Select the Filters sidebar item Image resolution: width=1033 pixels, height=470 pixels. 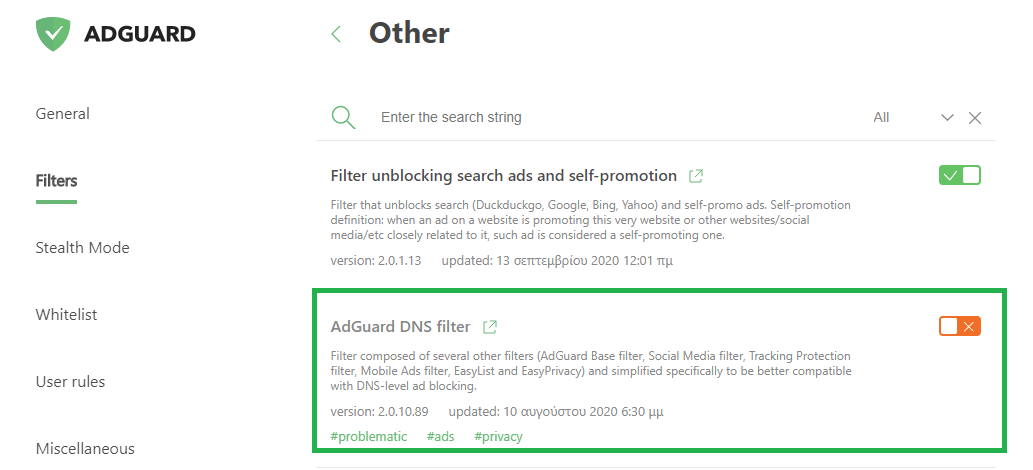click(56, 181)
